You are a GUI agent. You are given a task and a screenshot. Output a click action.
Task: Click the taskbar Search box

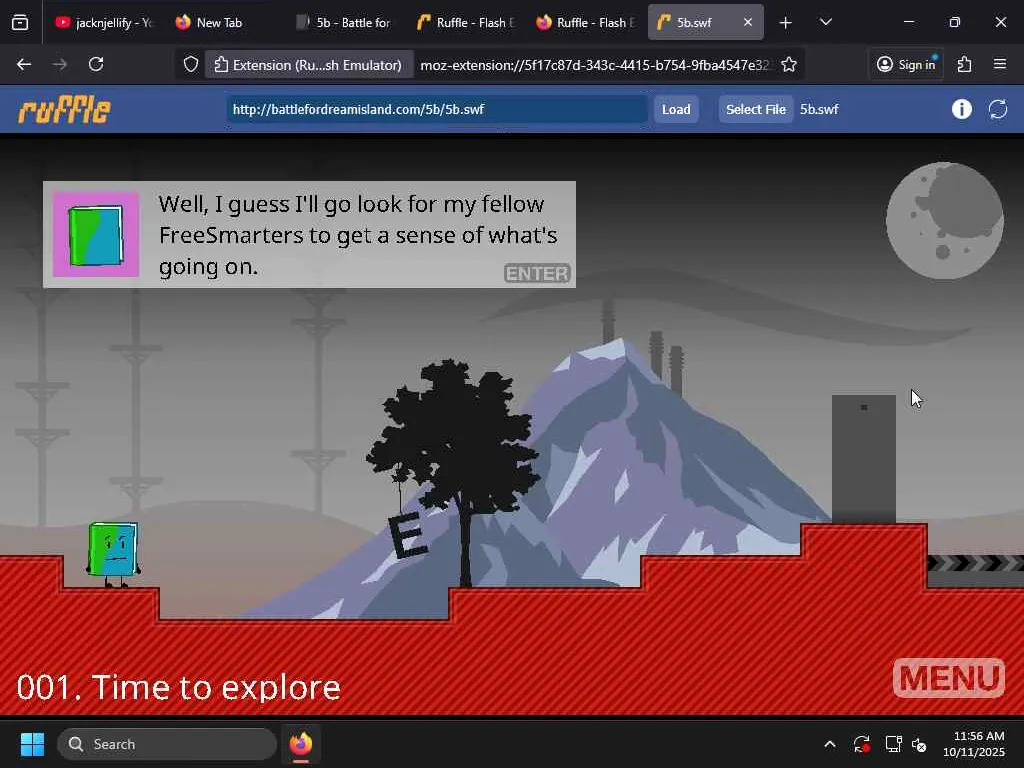pyautogui.click(x=167, y=744)
